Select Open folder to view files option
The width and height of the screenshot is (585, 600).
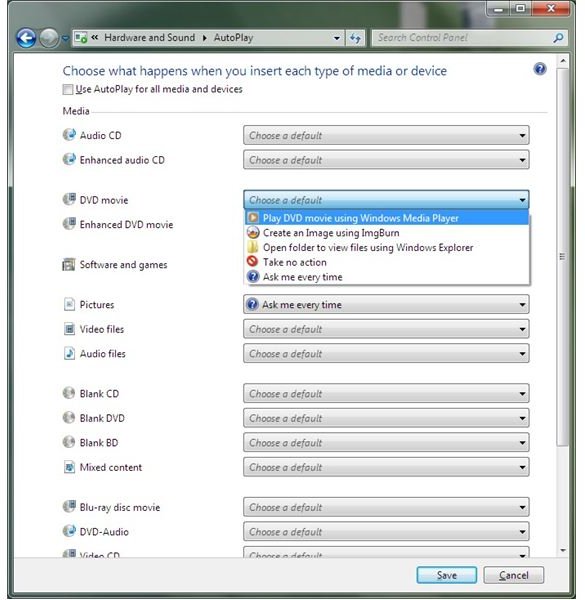(x=387, y=248)
